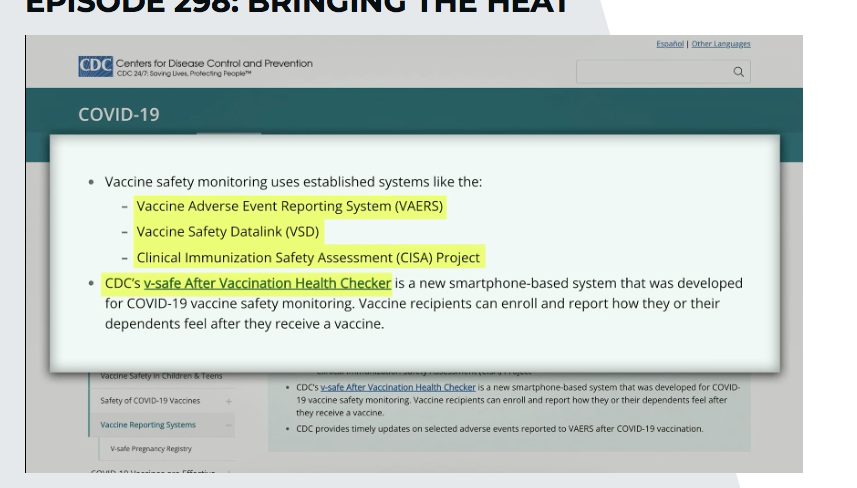Click highlighted Clinical Immunization Safety Assessment (CISA) Project
The height and width of the screenshot is (488, 857).
point(308,257)
